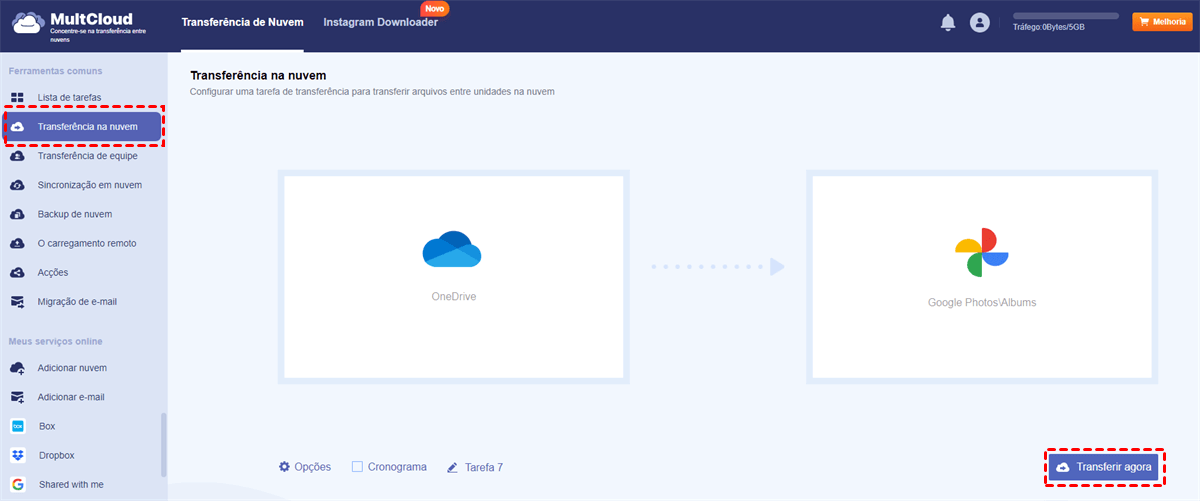Click the Meus serviços online section header
This screenshot has width=1200, height=501.
pyautogui.click(x=56, y=341)
